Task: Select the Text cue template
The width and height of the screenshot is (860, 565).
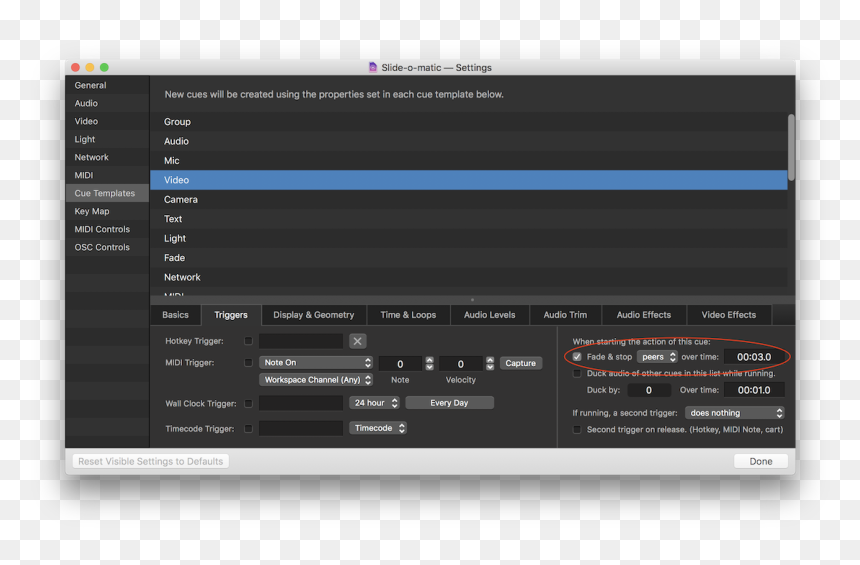Action: tap(469, 219)
